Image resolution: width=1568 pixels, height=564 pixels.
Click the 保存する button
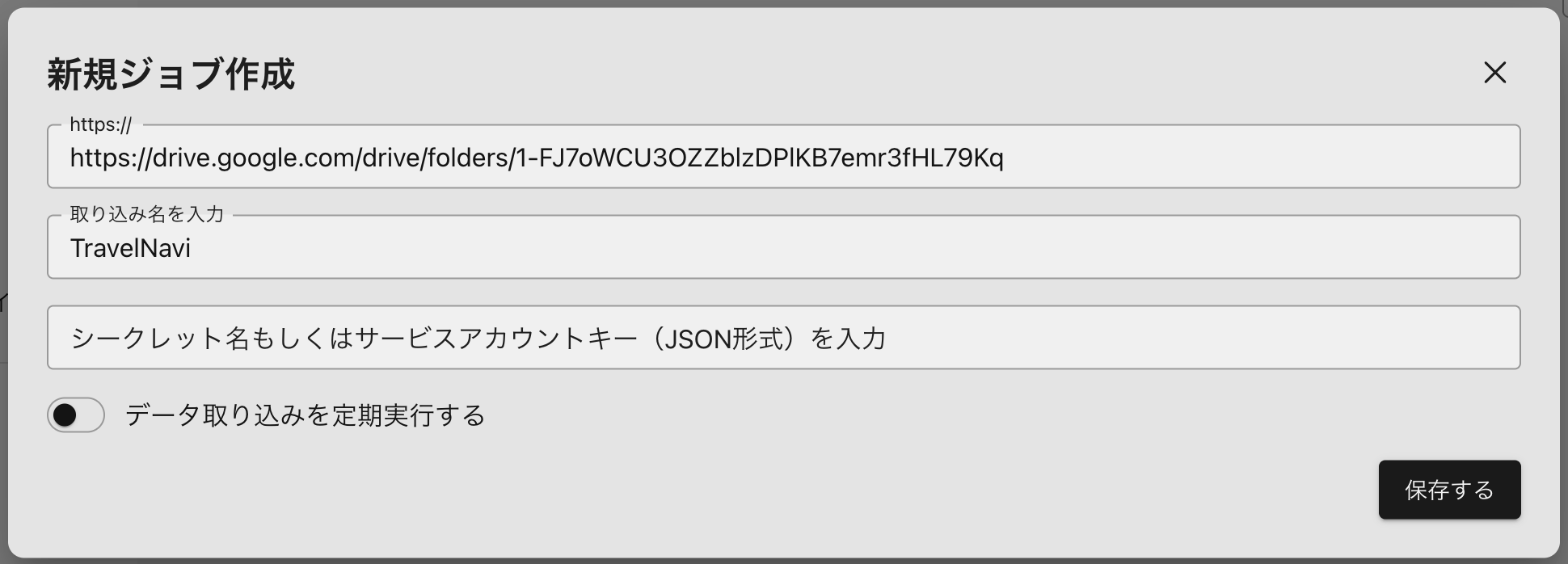(1449, 490)
